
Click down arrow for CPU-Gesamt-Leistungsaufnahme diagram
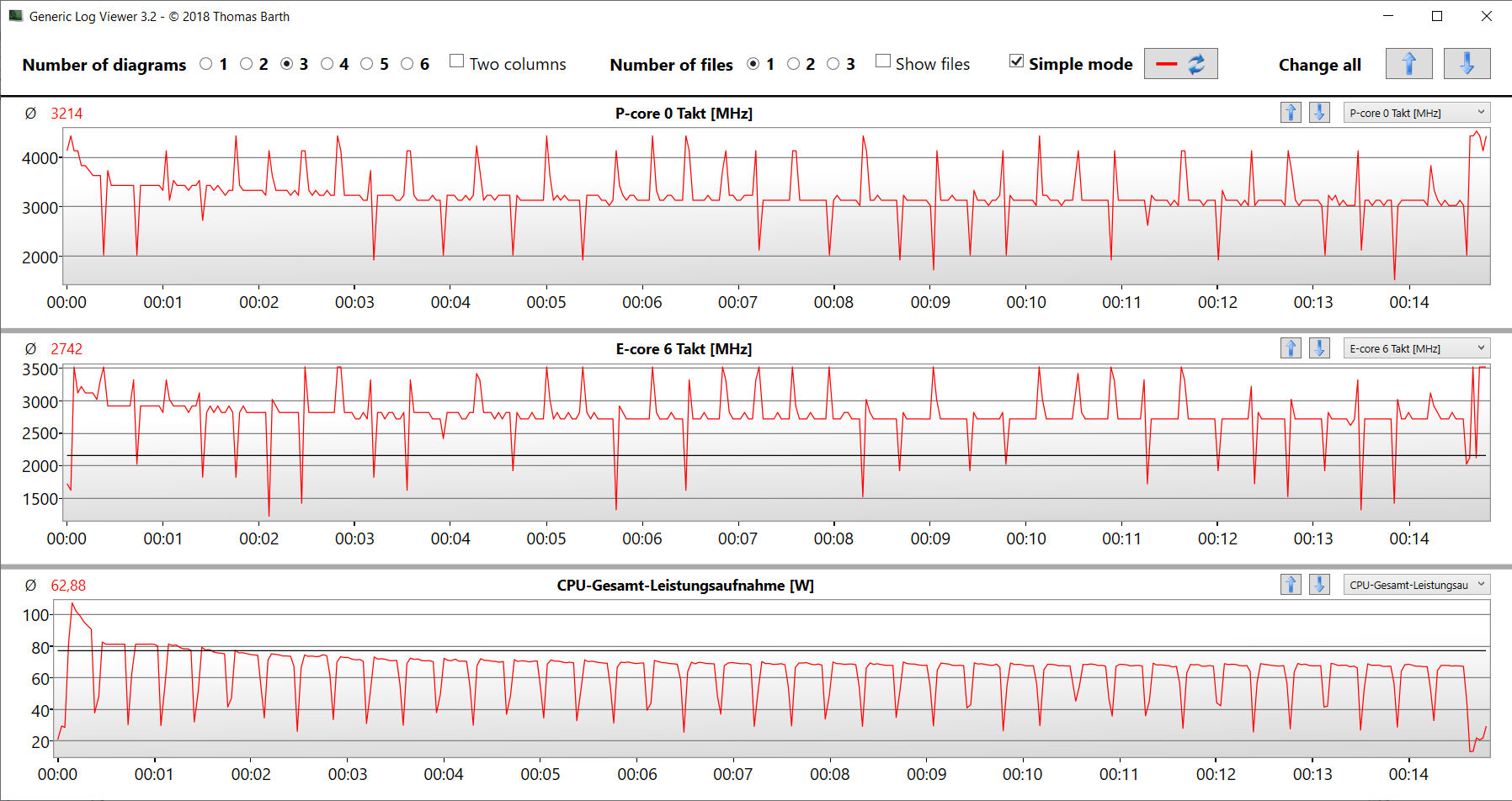pyautogui.click(x=1319, y=585)
